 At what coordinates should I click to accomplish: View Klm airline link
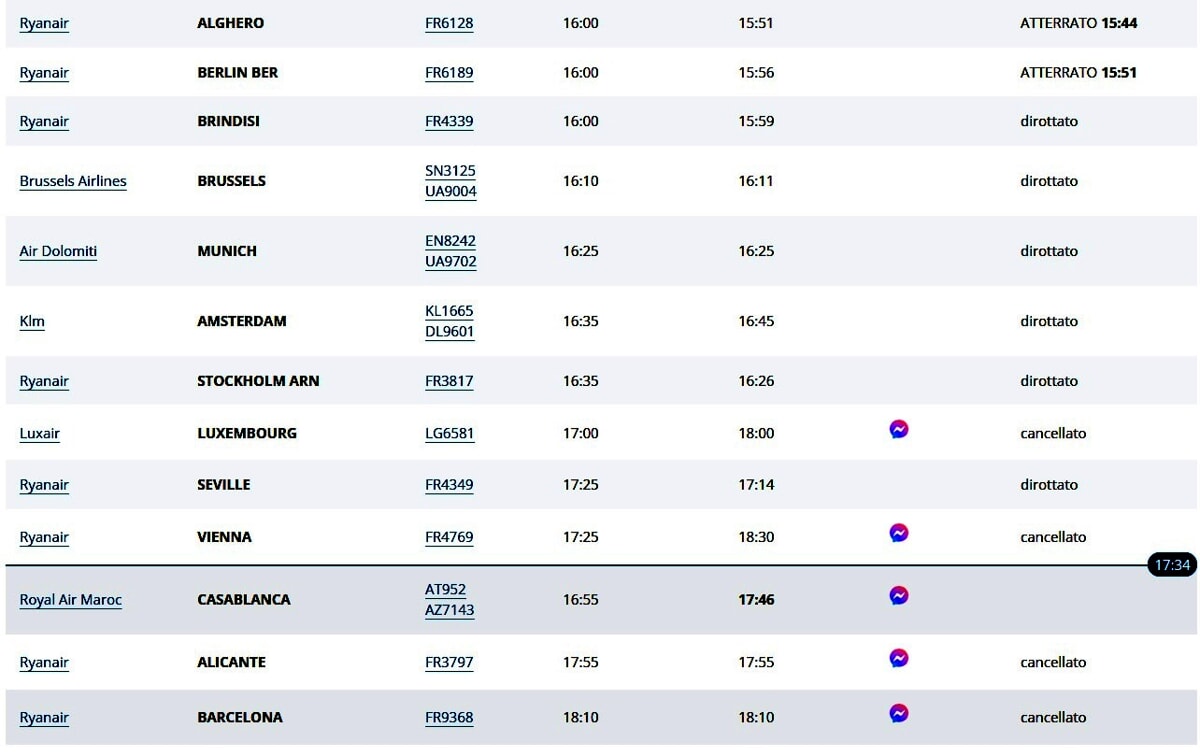(x=32, y=321)
